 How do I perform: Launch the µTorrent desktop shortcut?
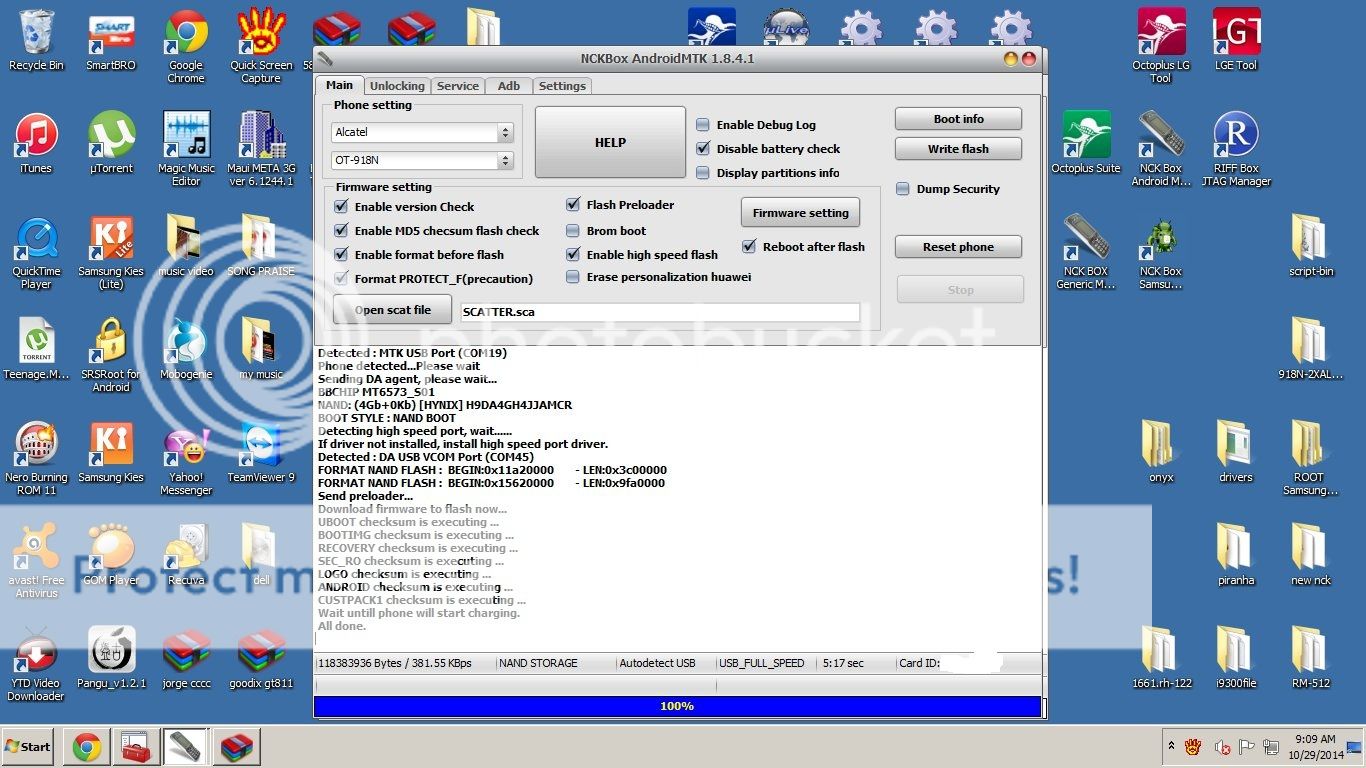pos(111,135)
